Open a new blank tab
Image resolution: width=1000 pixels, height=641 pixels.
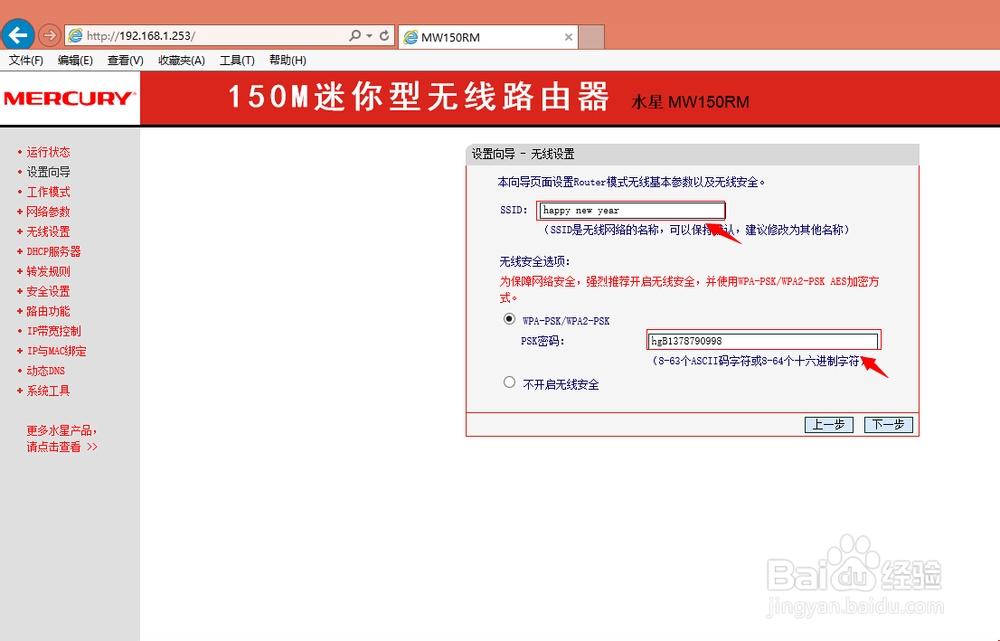pyautogui.click(x=592, y=37)
